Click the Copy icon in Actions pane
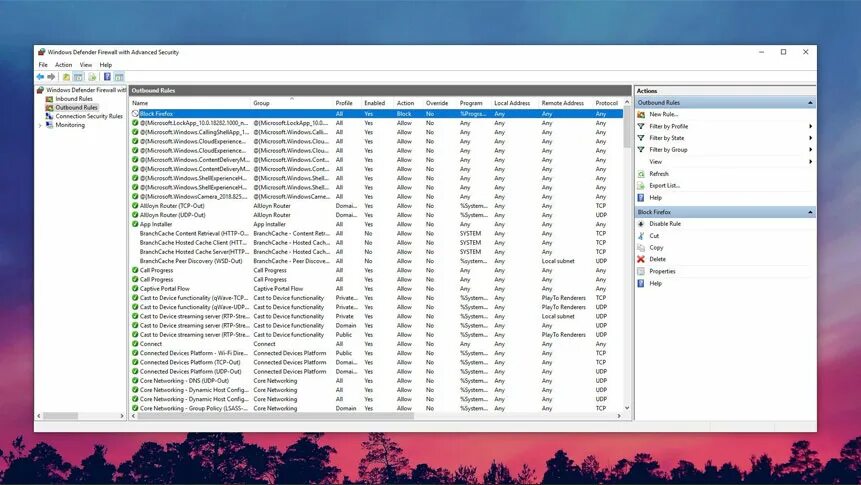 [x=641, y=248]
